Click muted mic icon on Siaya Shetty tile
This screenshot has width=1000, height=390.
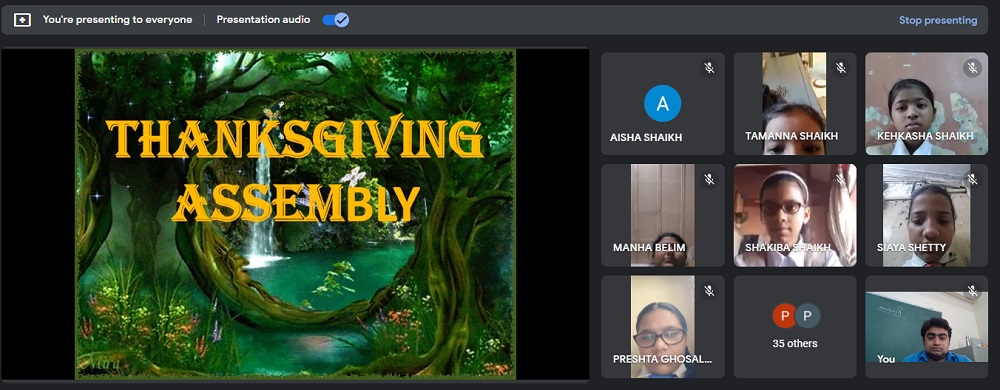(972, 180)
